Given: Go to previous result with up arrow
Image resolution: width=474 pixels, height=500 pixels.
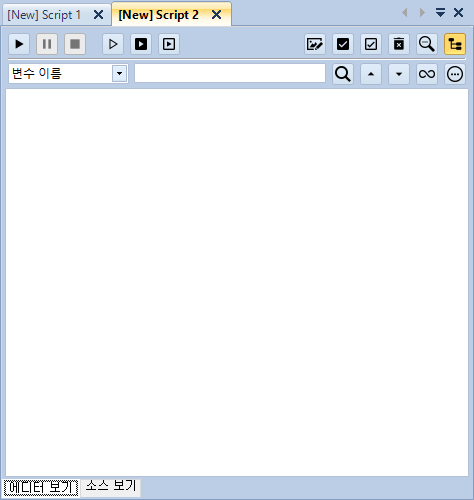Looking at the screenshot, I should tap(371, 74).
